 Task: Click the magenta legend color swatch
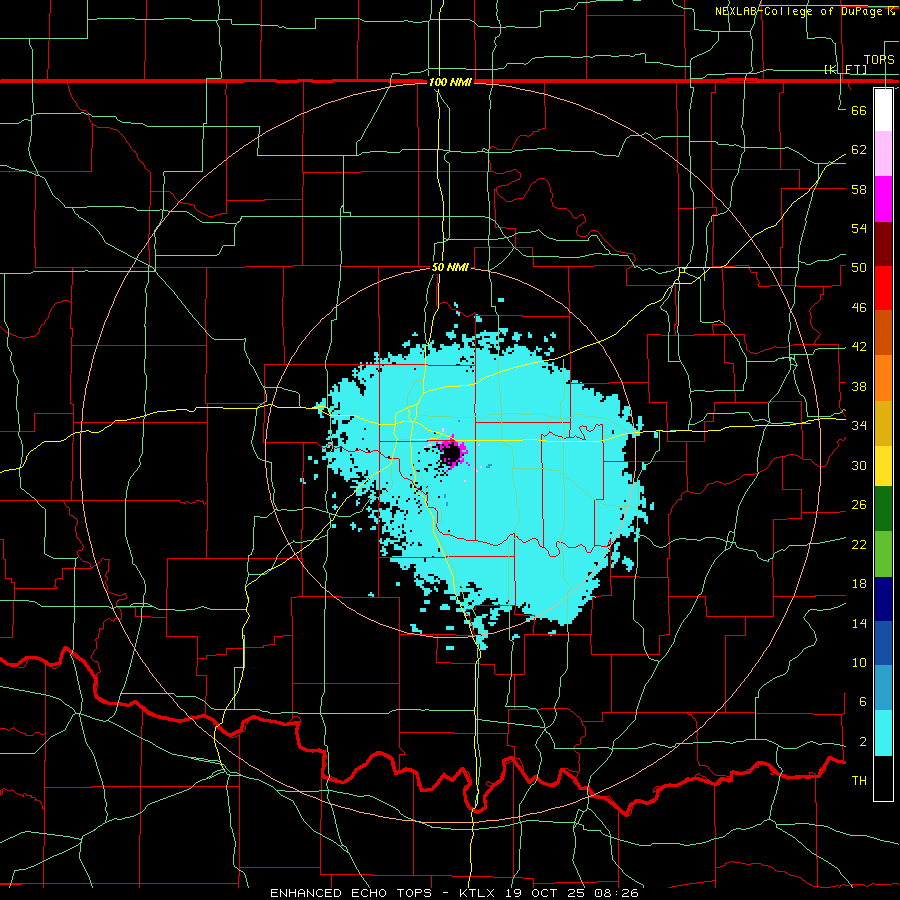[883, 199]
